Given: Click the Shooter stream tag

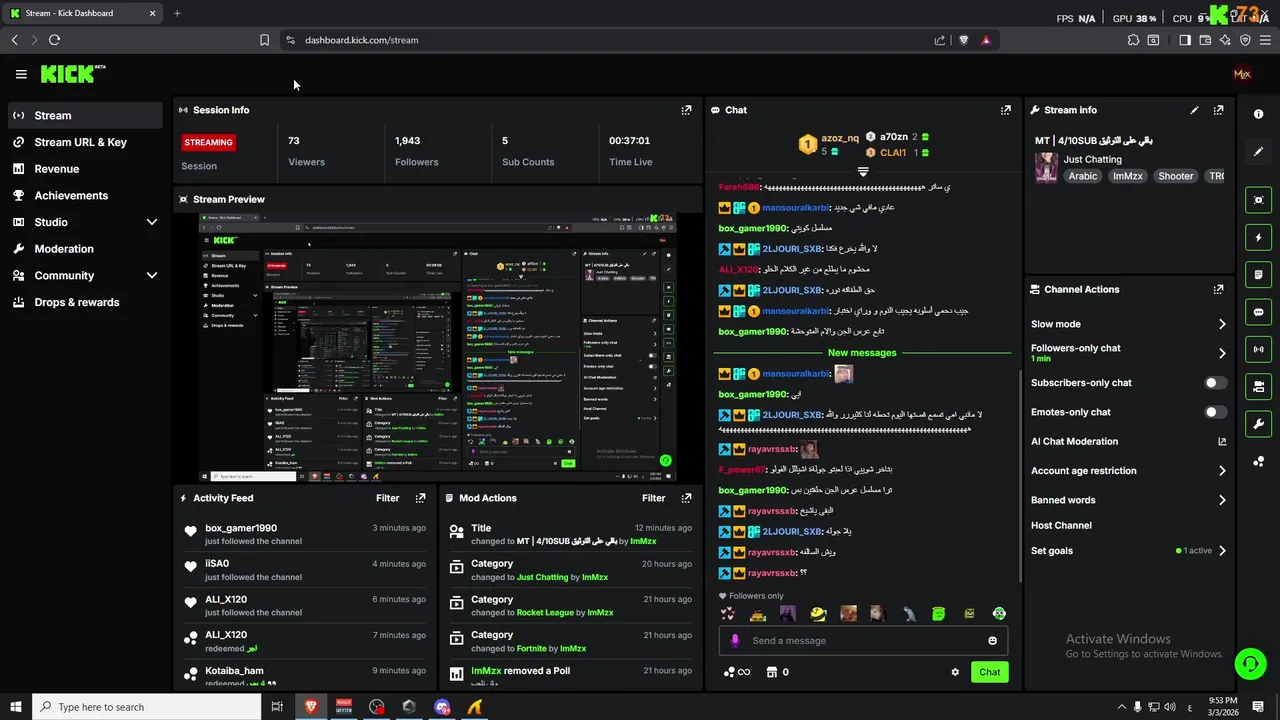Looking at the screenshot, I should [x=1175, y=176].
